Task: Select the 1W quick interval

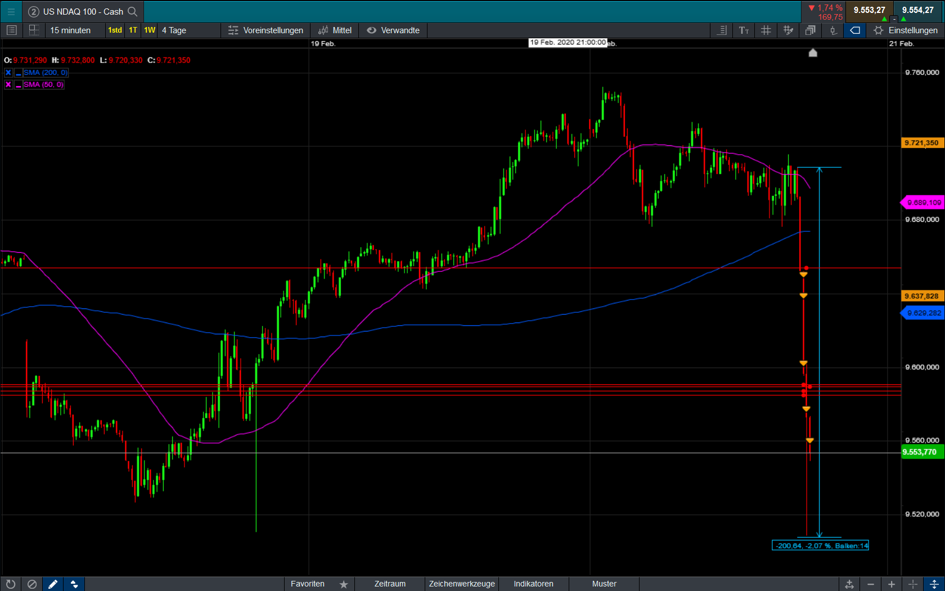Action: (x=149, y=30)
